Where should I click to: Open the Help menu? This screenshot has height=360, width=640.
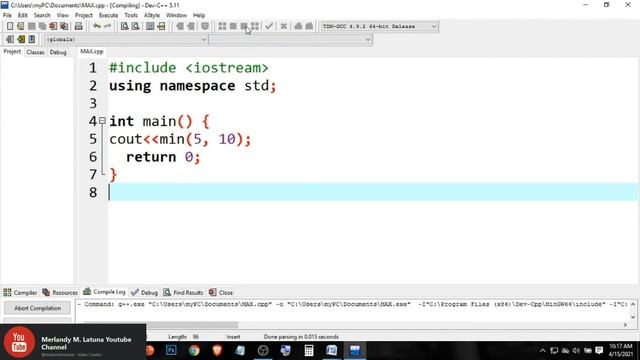click(x=199, y=15)
